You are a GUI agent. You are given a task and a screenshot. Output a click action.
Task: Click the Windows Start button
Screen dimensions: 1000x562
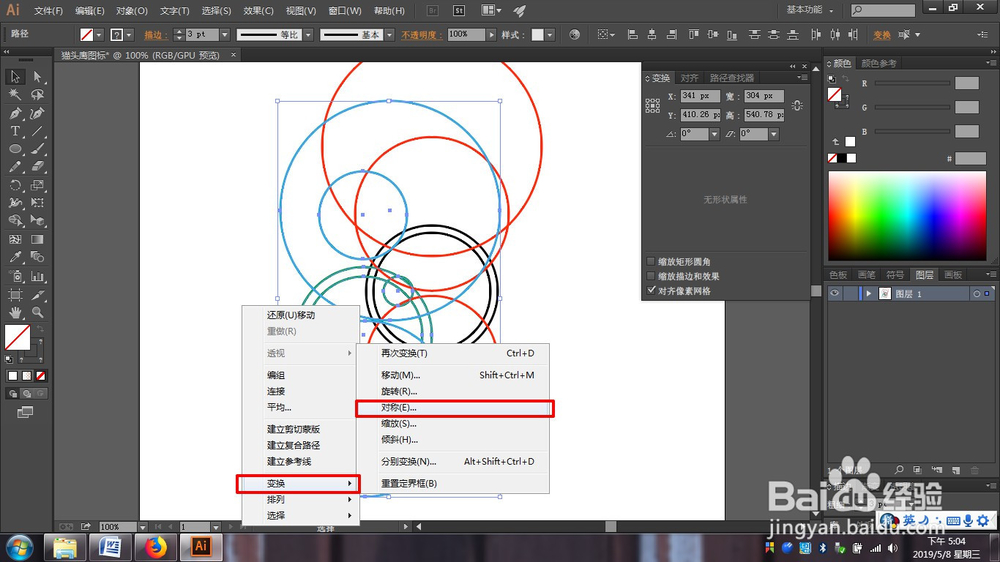tap(20, 547)
